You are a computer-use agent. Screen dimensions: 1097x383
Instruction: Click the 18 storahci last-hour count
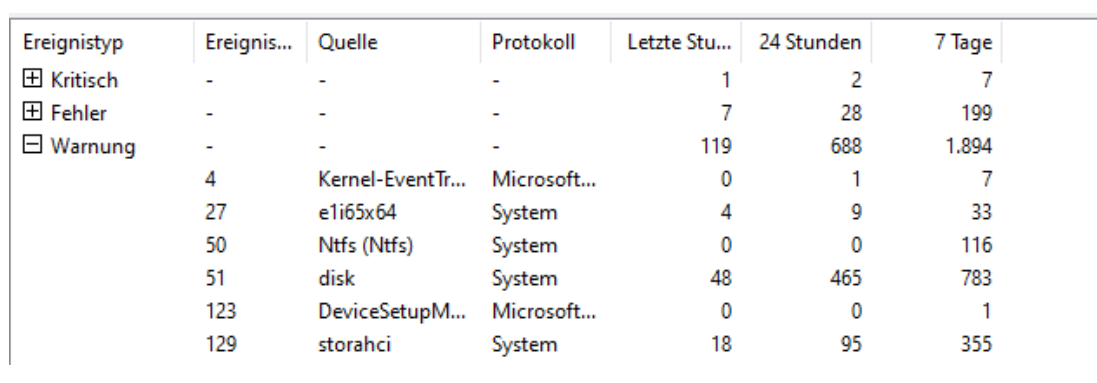coord(721,344)
